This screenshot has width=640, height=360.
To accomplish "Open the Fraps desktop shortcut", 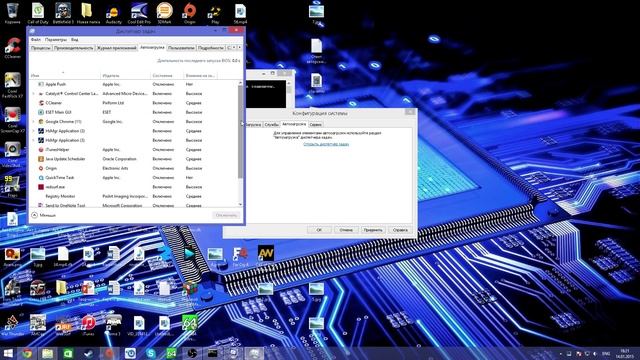I will pos(12,186).
